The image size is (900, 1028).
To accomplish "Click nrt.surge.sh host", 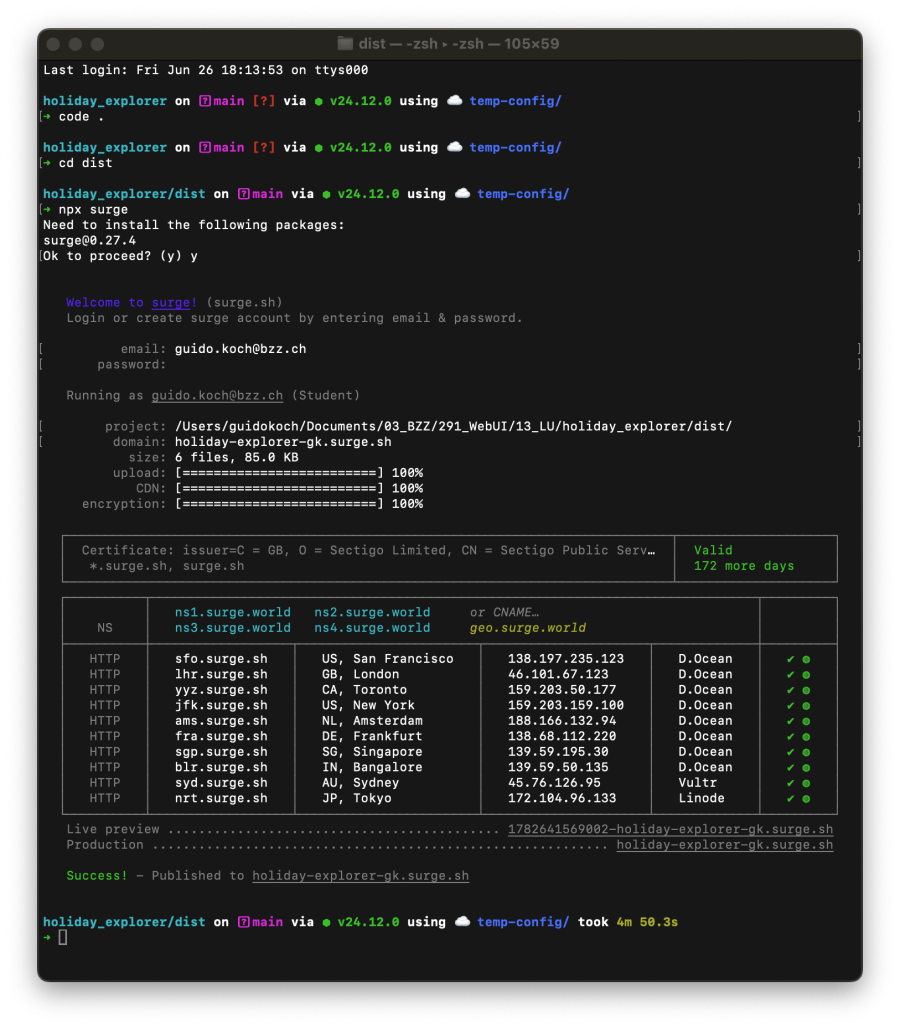I will (x=221, y=799).
